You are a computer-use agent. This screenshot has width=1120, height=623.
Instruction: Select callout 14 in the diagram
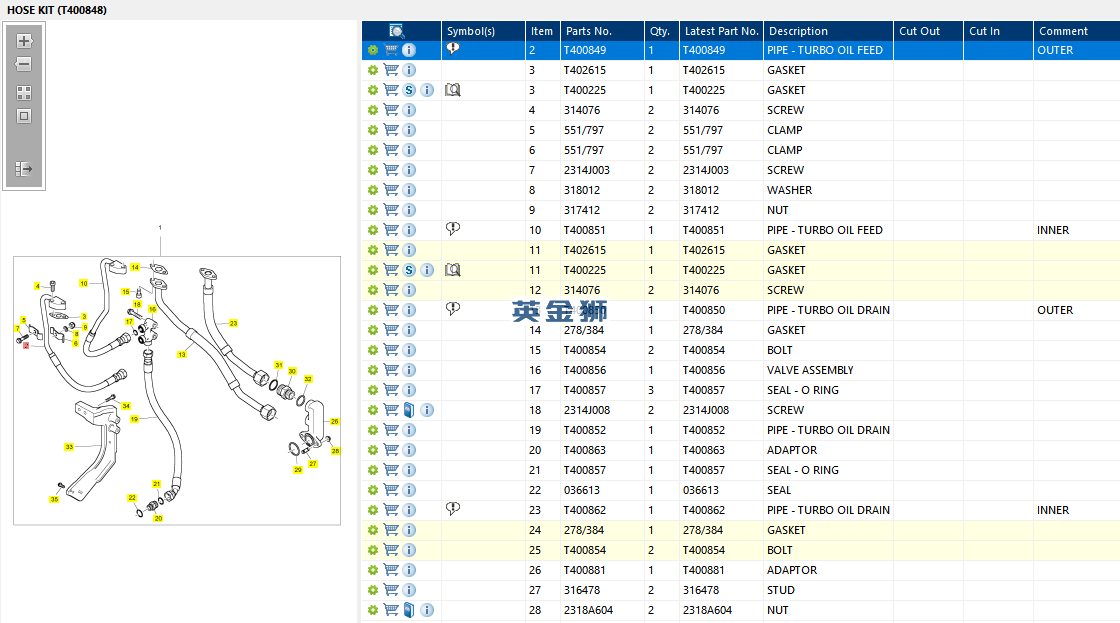[x=135, y=267]
